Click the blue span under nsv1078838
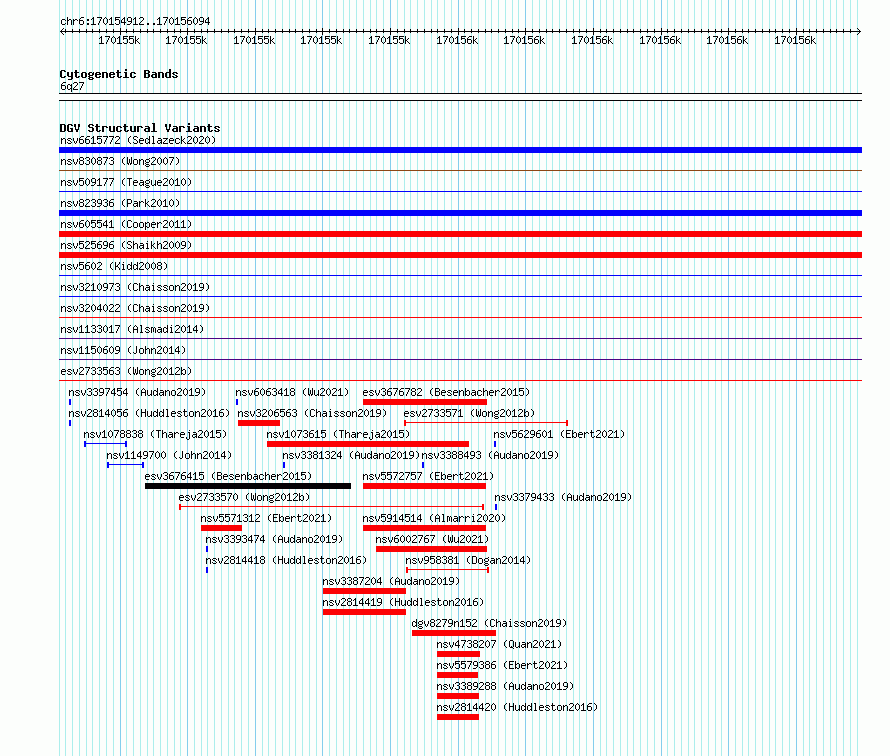Viewport: 890px width, 756px height. pos(106,443)
